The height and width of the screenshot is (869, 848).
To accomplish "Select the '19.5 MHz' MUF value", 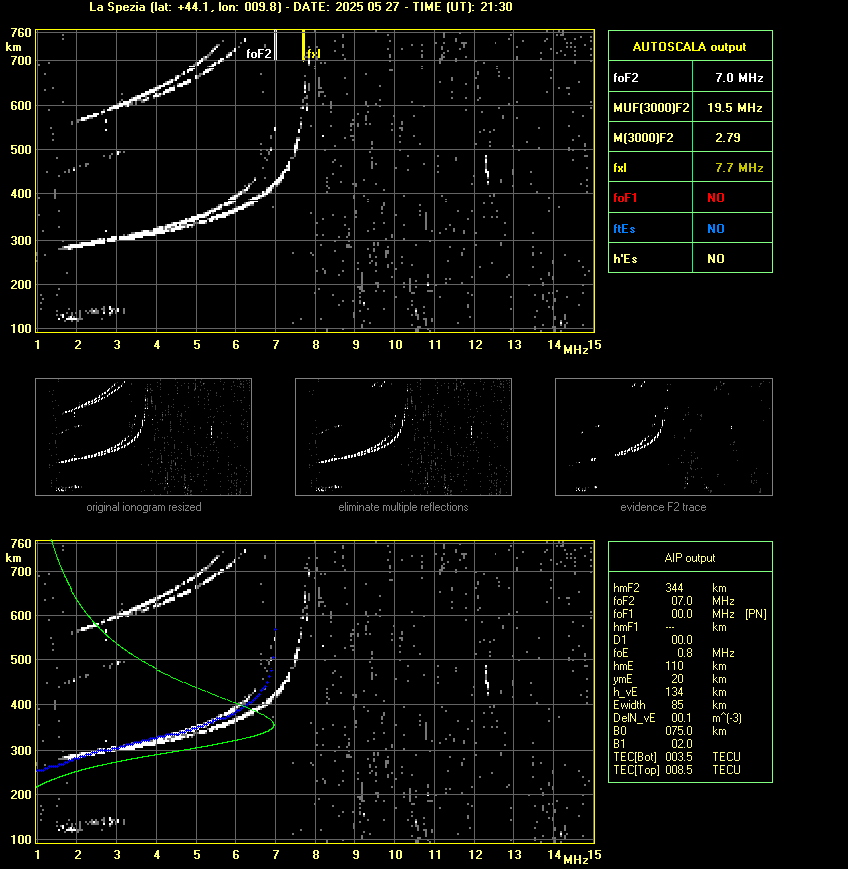I will tap(734, 108).
